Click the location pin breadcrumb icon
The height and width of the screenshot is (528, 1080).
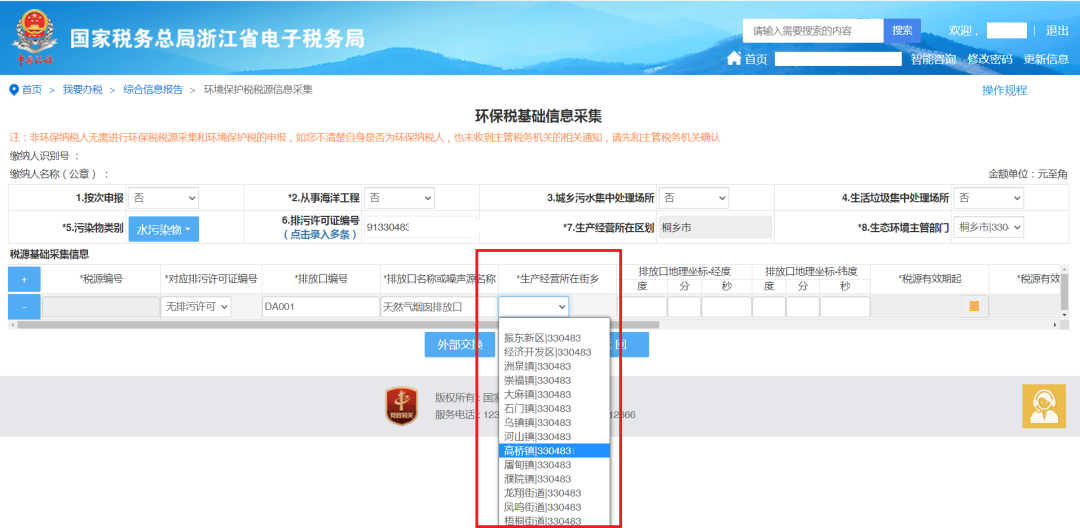[x=14, y=90]
